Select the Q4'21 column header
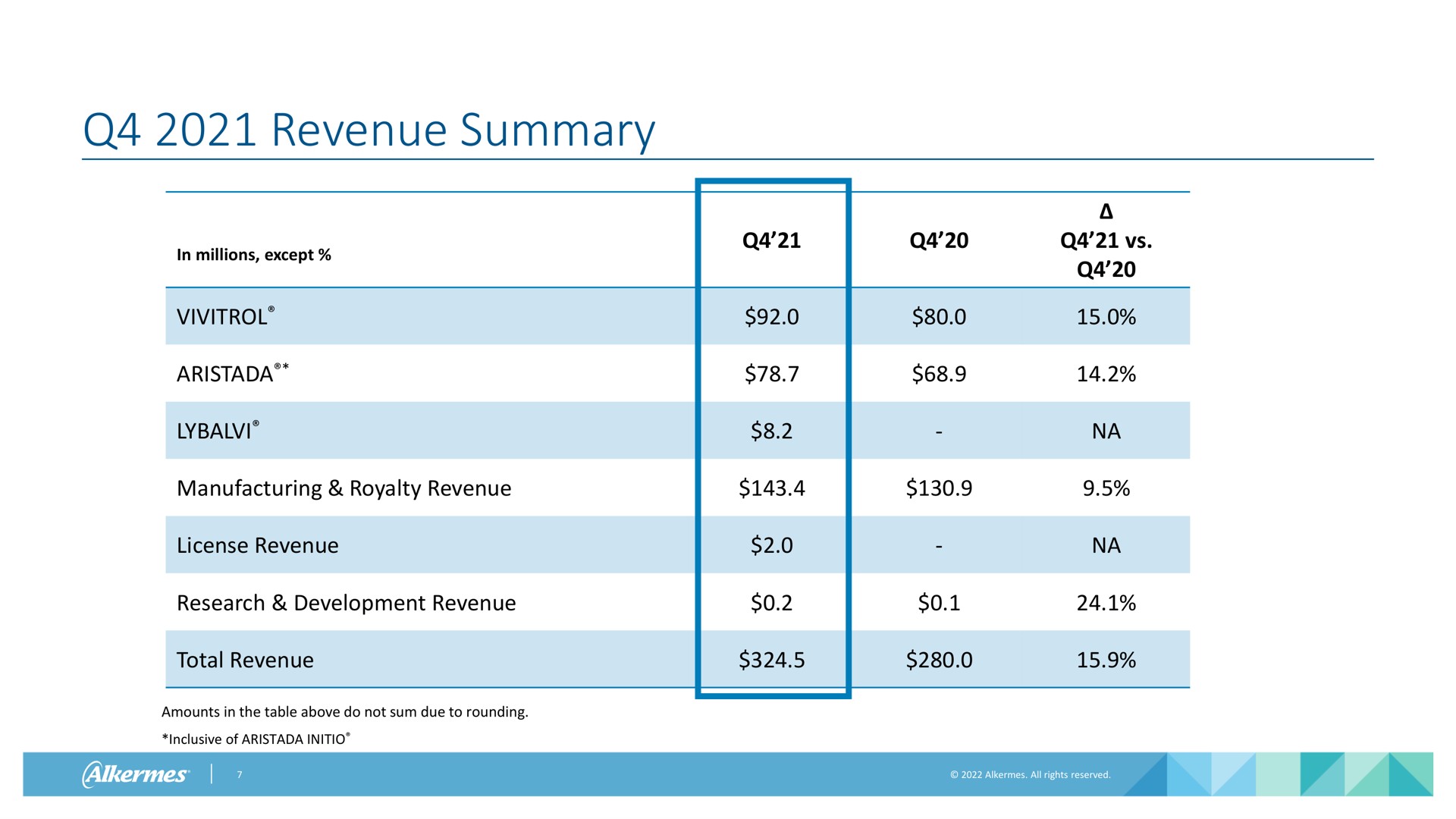 771,240
